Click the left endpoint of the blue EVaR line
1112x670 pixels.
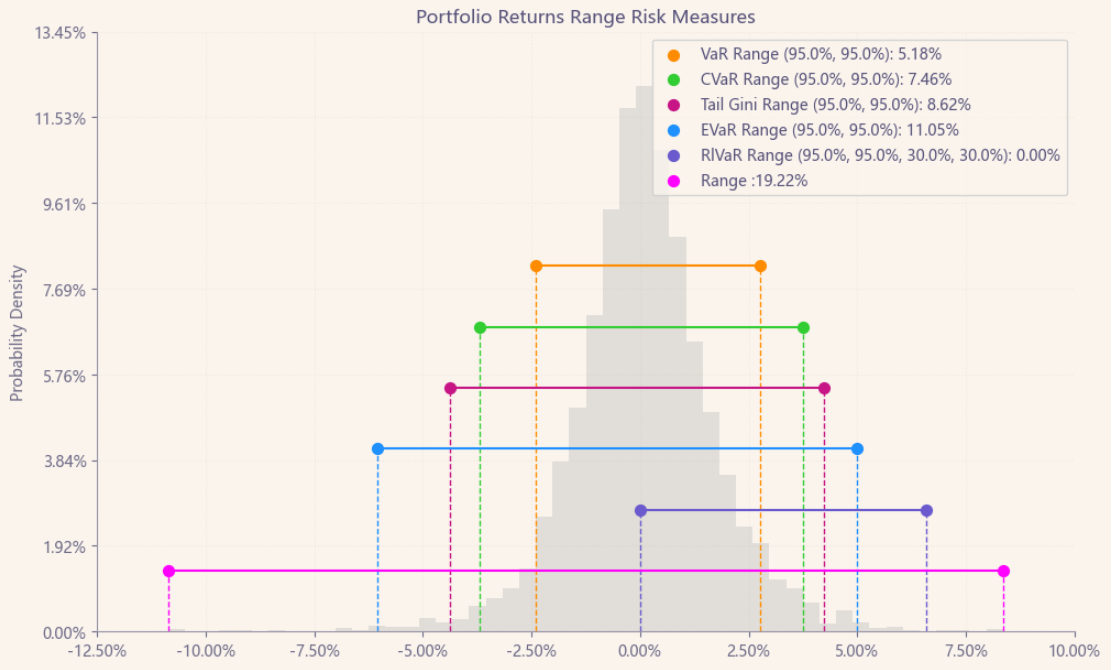point(378,449)
